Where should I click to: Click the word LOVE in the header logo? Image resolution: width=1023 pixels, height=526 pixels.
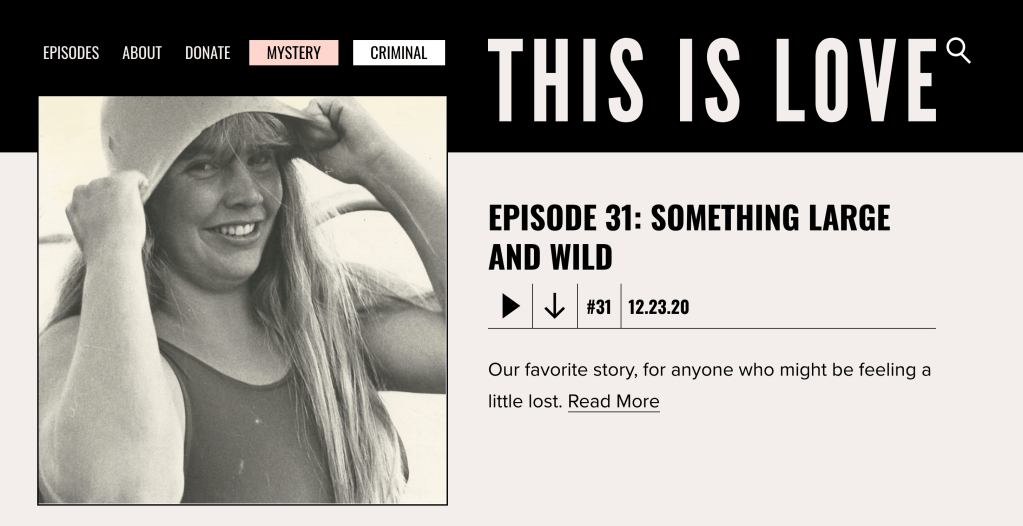tap(856, 80)
